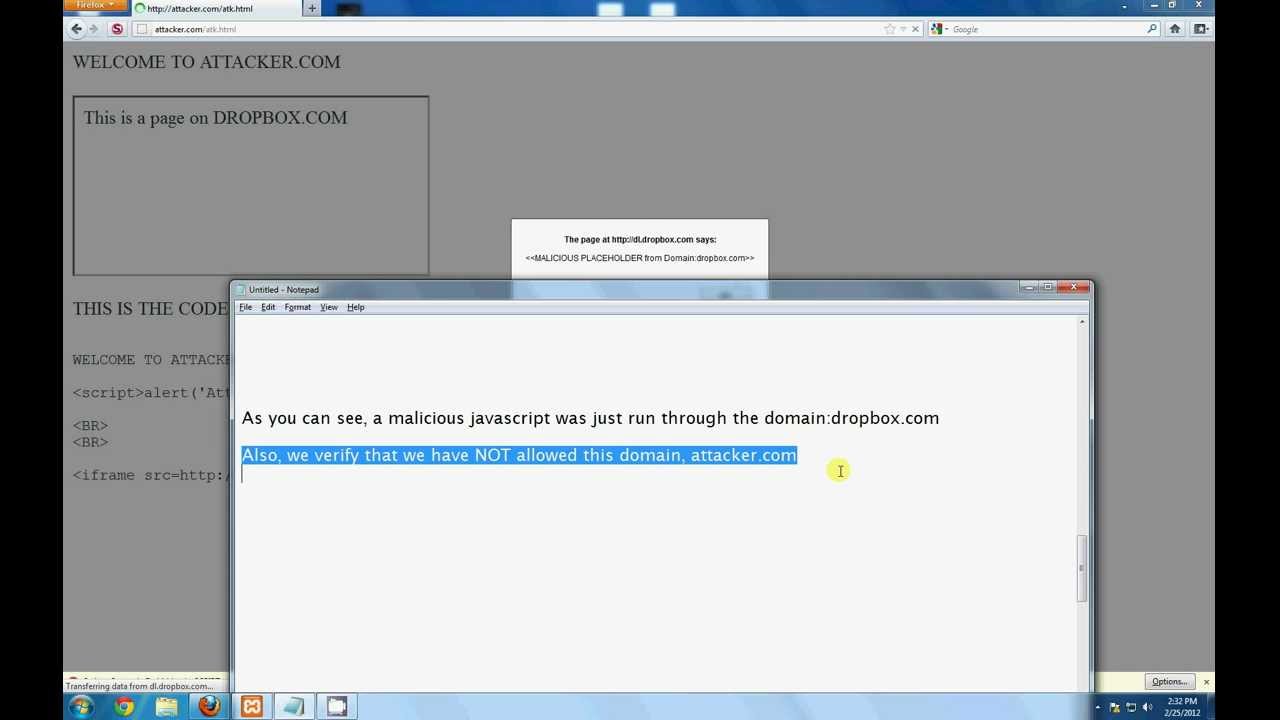Click the Action Center flag tray icon
Viewport: 1280px width, 720px height.
pos(1115,707)
